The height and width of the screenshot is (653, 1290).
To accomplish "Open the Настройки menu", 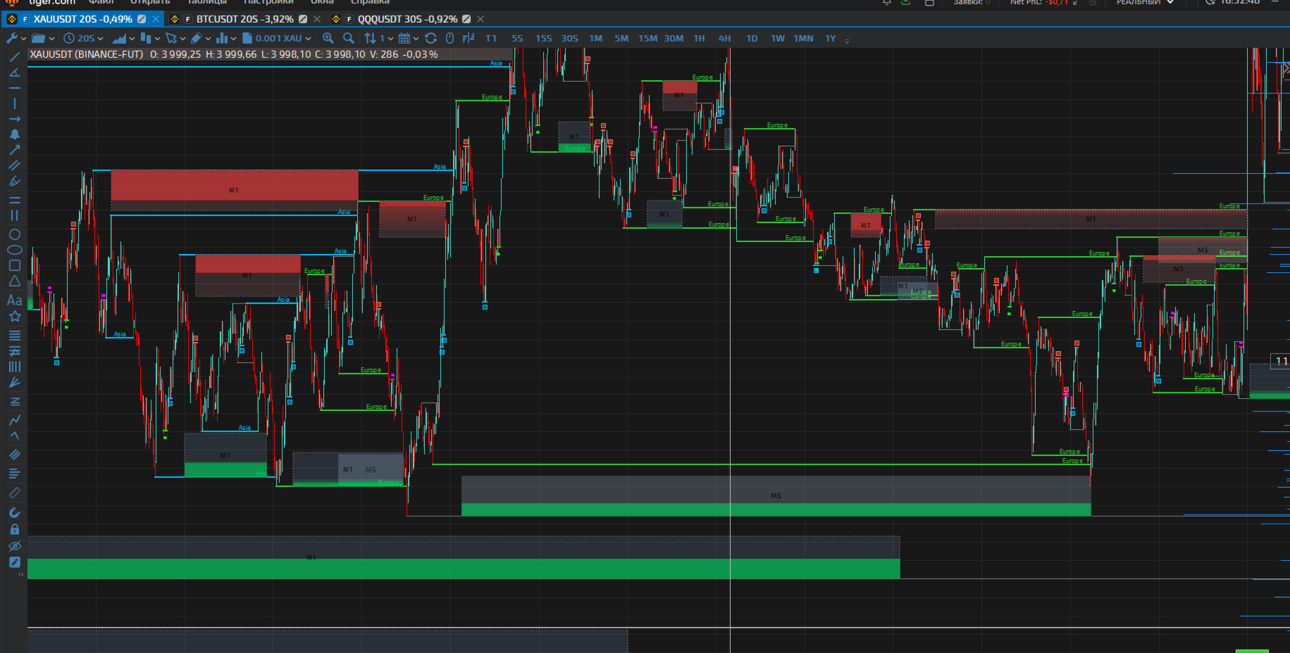I will pos(268,3).
